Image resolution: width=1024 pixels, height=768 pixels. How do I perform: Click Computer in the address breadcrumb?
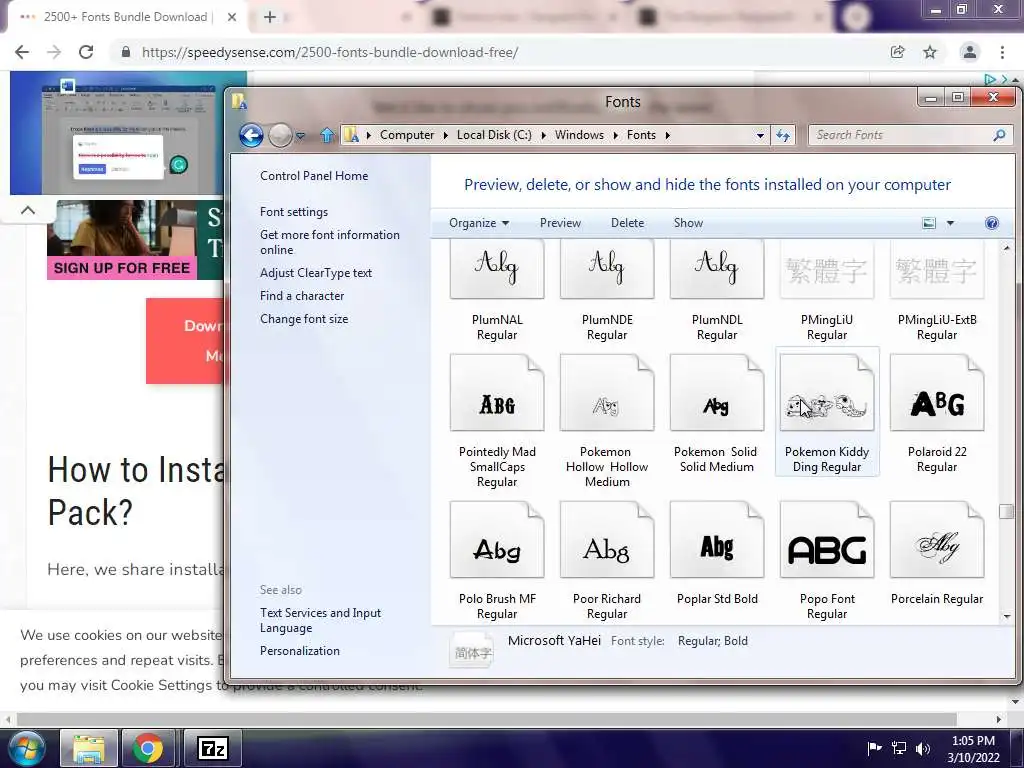coord(407,135)
